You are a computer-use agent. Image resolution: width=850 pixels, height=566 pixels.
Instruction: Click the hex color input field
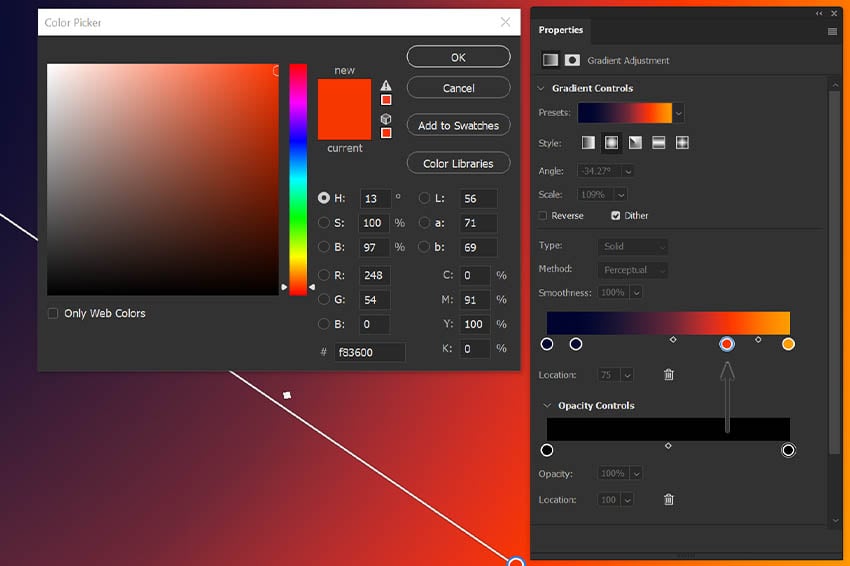point(369,352)
